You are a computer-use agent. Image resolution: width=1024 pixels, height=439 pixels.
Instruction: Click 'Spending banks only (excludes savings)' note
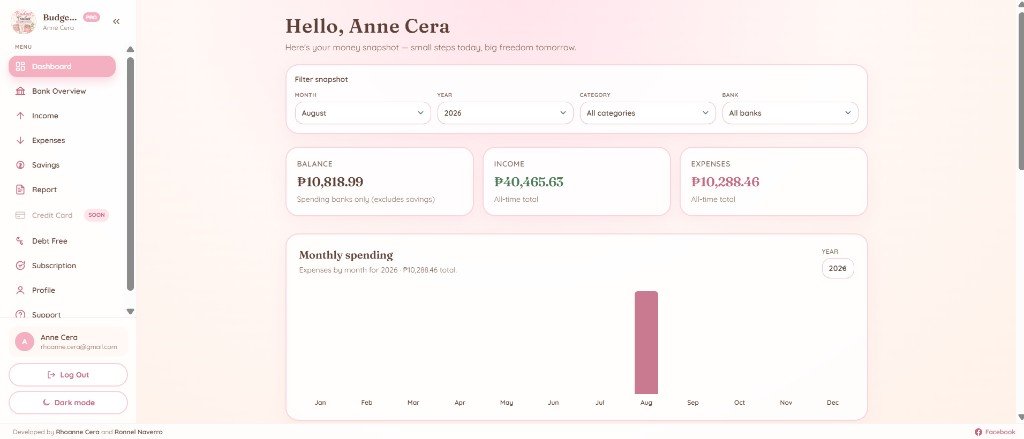coord(366,199)
